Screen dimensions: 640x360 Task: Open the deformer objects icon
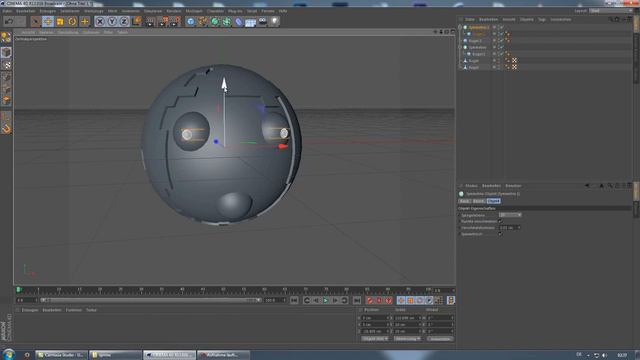(238, 21)
